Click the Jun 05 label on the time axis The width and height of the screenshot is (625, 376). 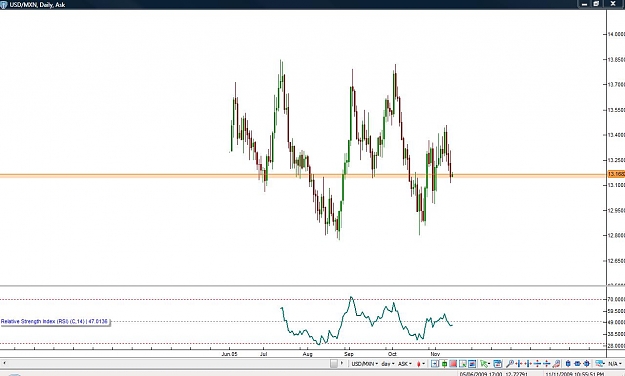(x=229, y=354)
